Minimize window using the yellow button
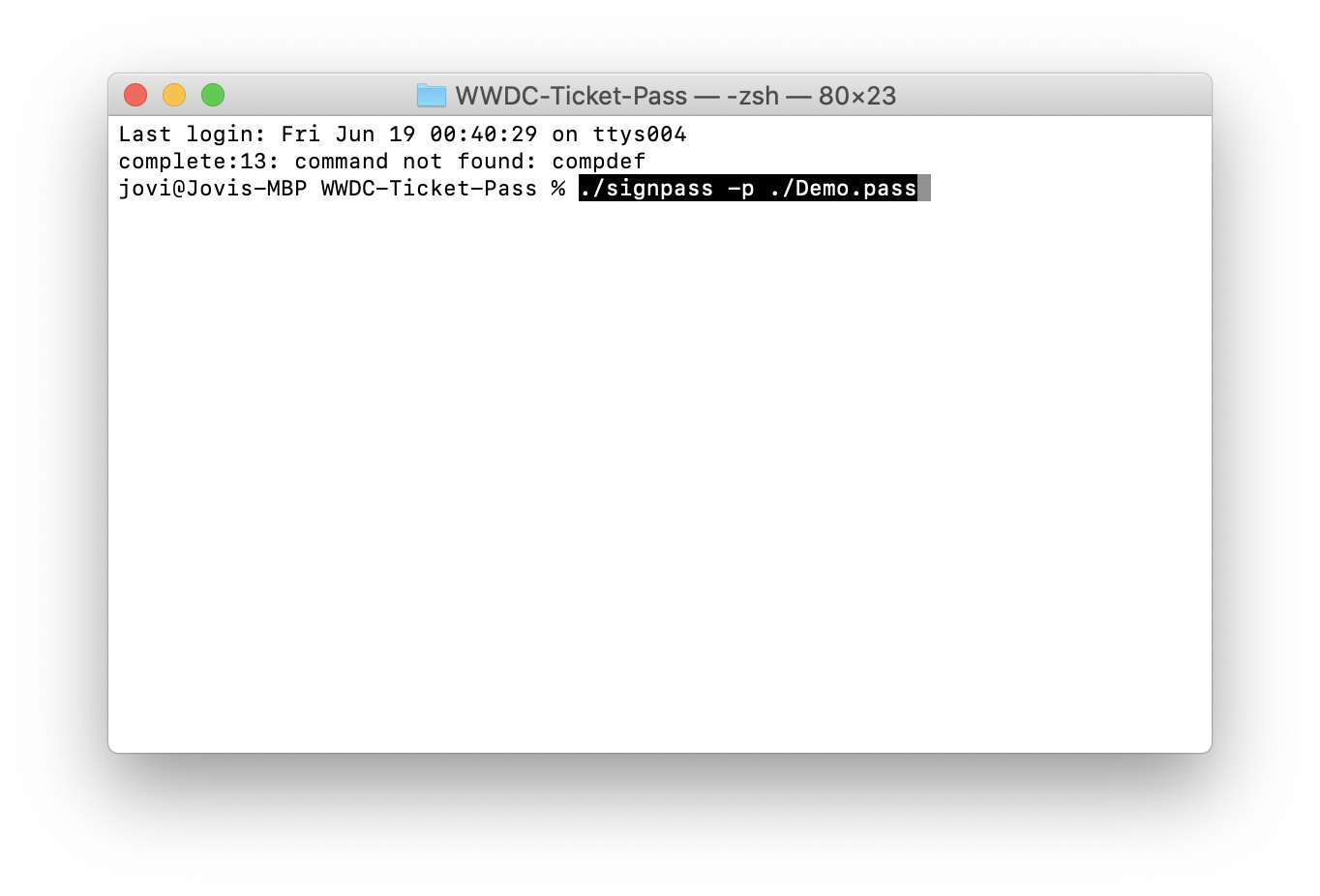The image size is (1320, 896). click(x=174, y=95)
